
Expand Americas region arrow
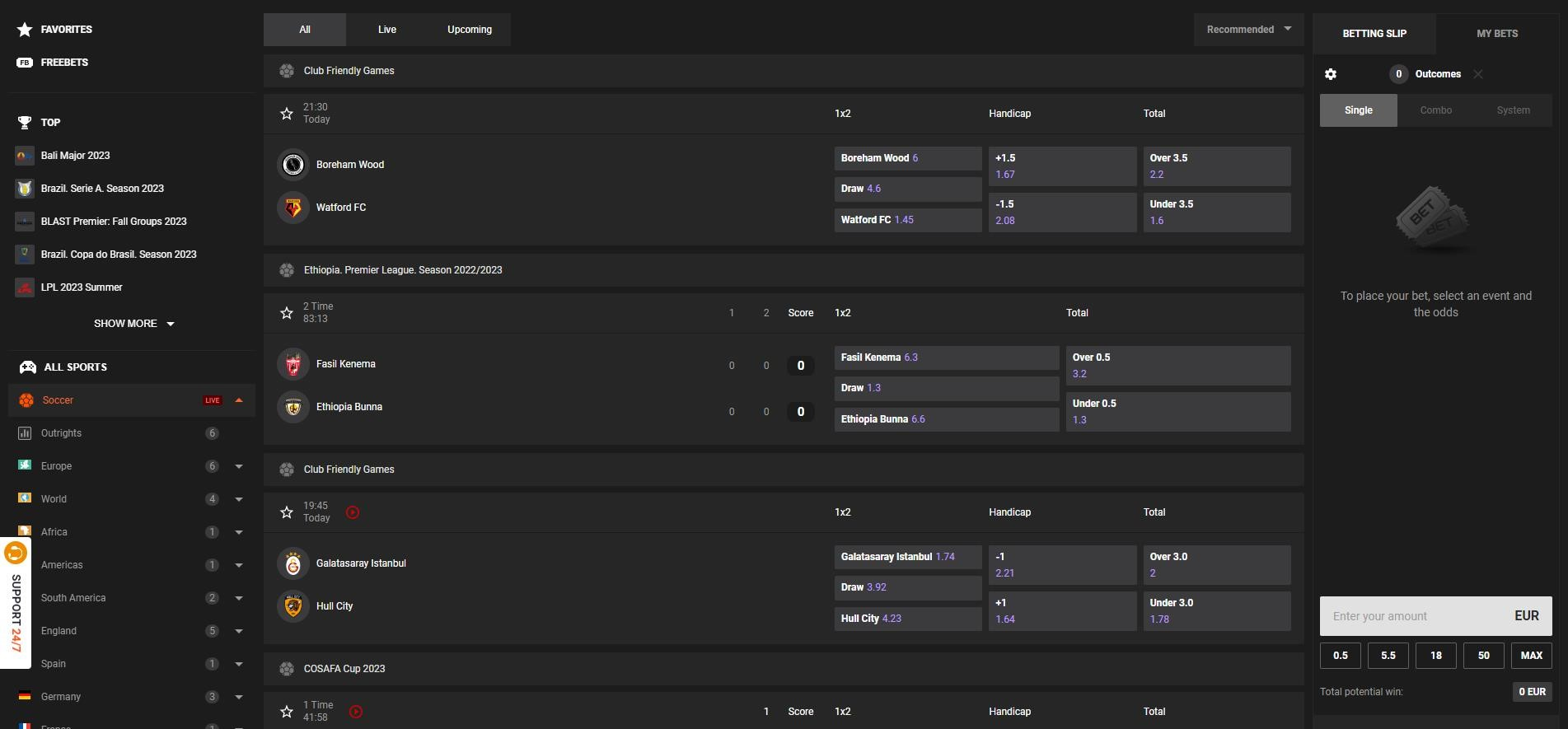(239, 565)
